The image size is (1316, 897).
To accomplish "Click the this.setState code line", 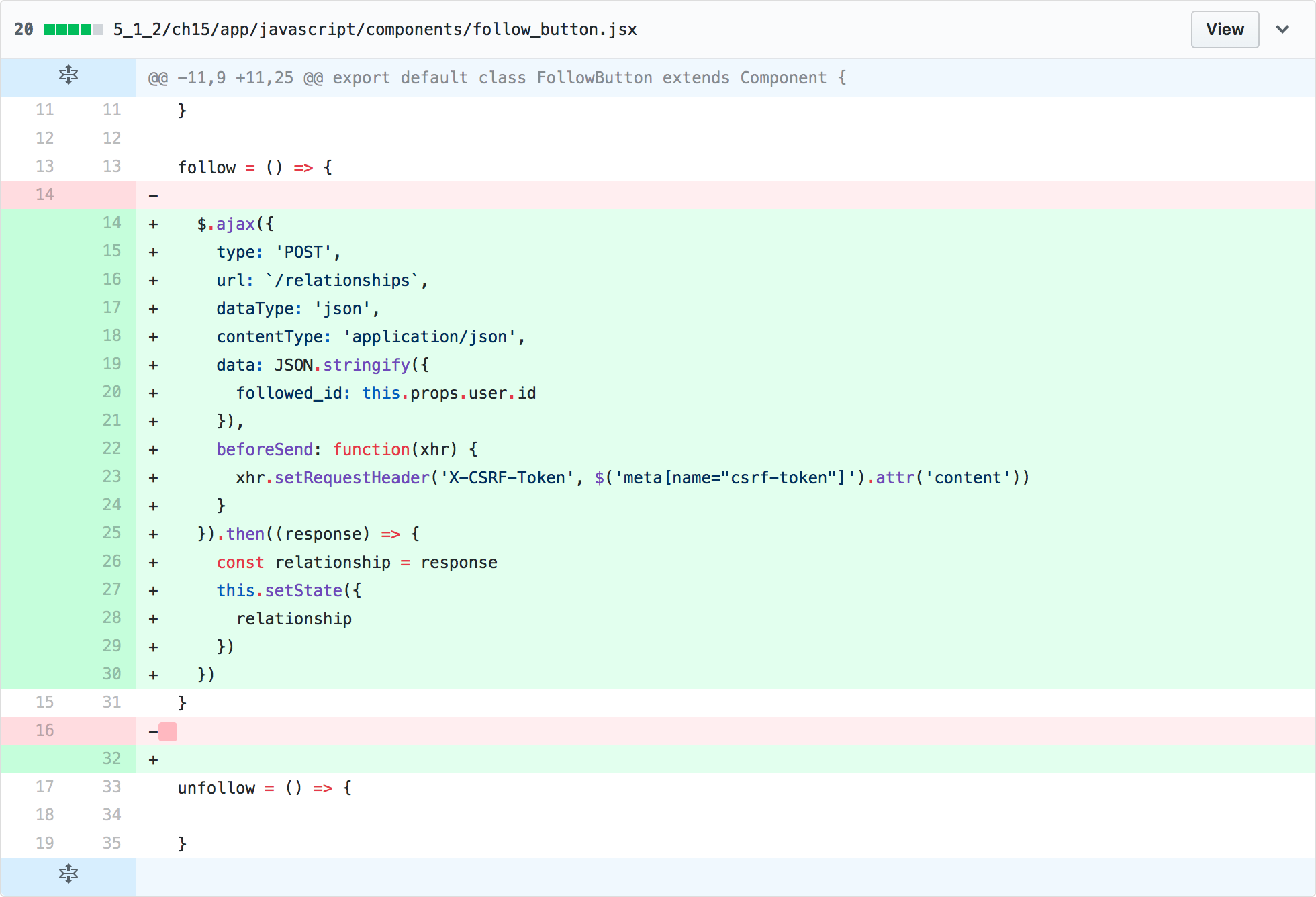I will coord(289,591).
